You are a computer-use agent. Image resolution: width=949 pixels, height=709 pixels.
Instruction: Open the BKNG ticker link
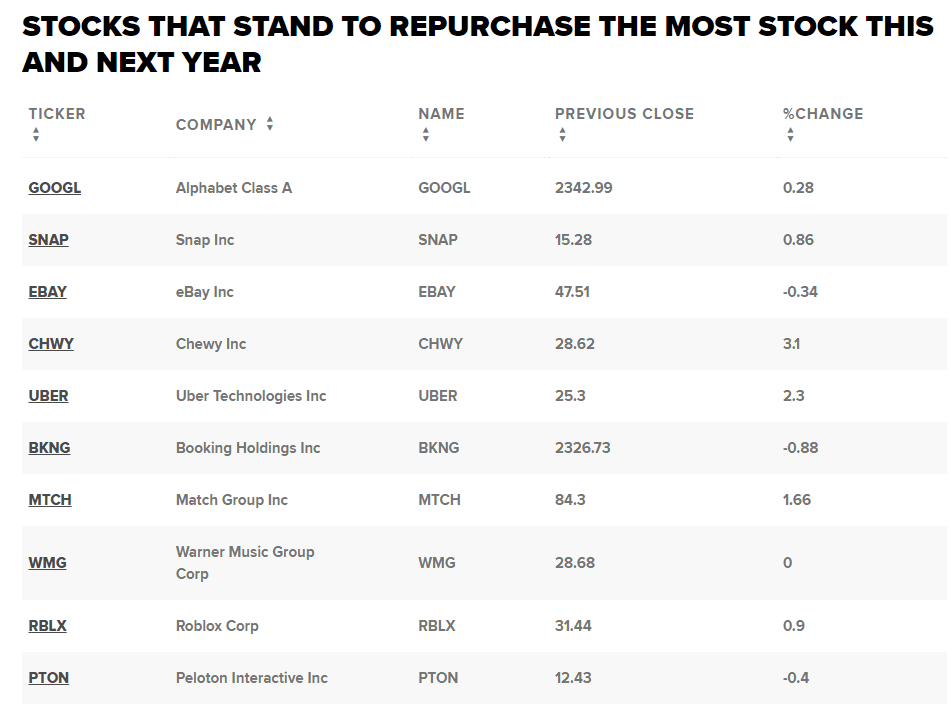[50, 448]
